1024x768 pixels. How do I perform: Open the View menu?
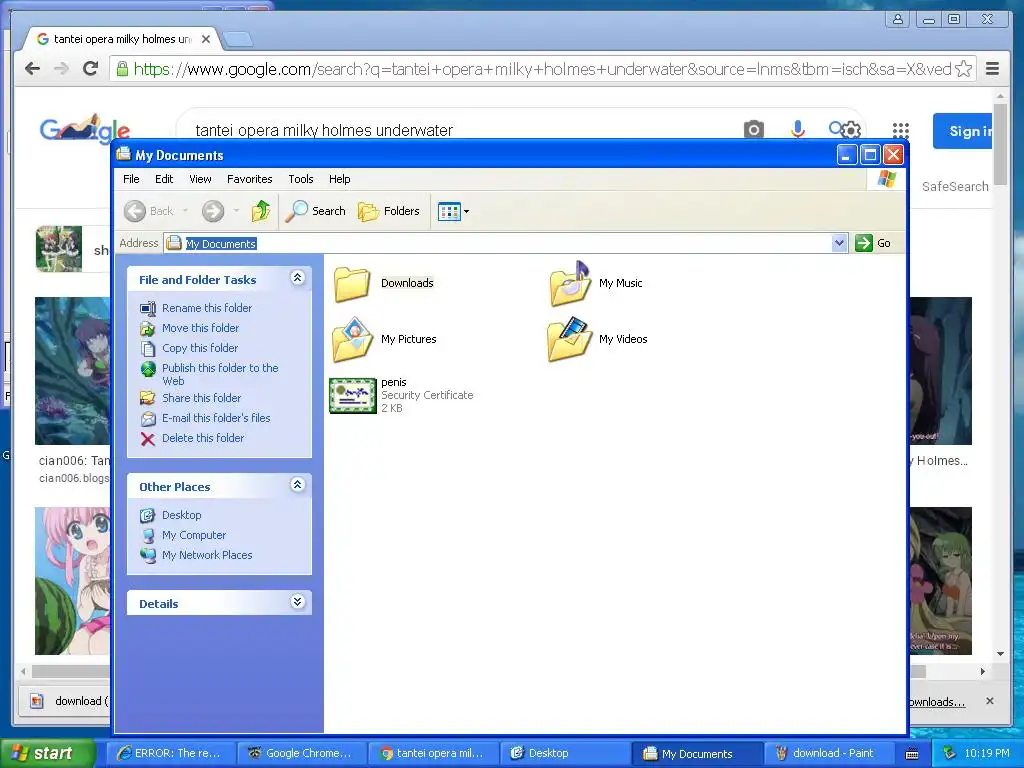tap(200, 179)
